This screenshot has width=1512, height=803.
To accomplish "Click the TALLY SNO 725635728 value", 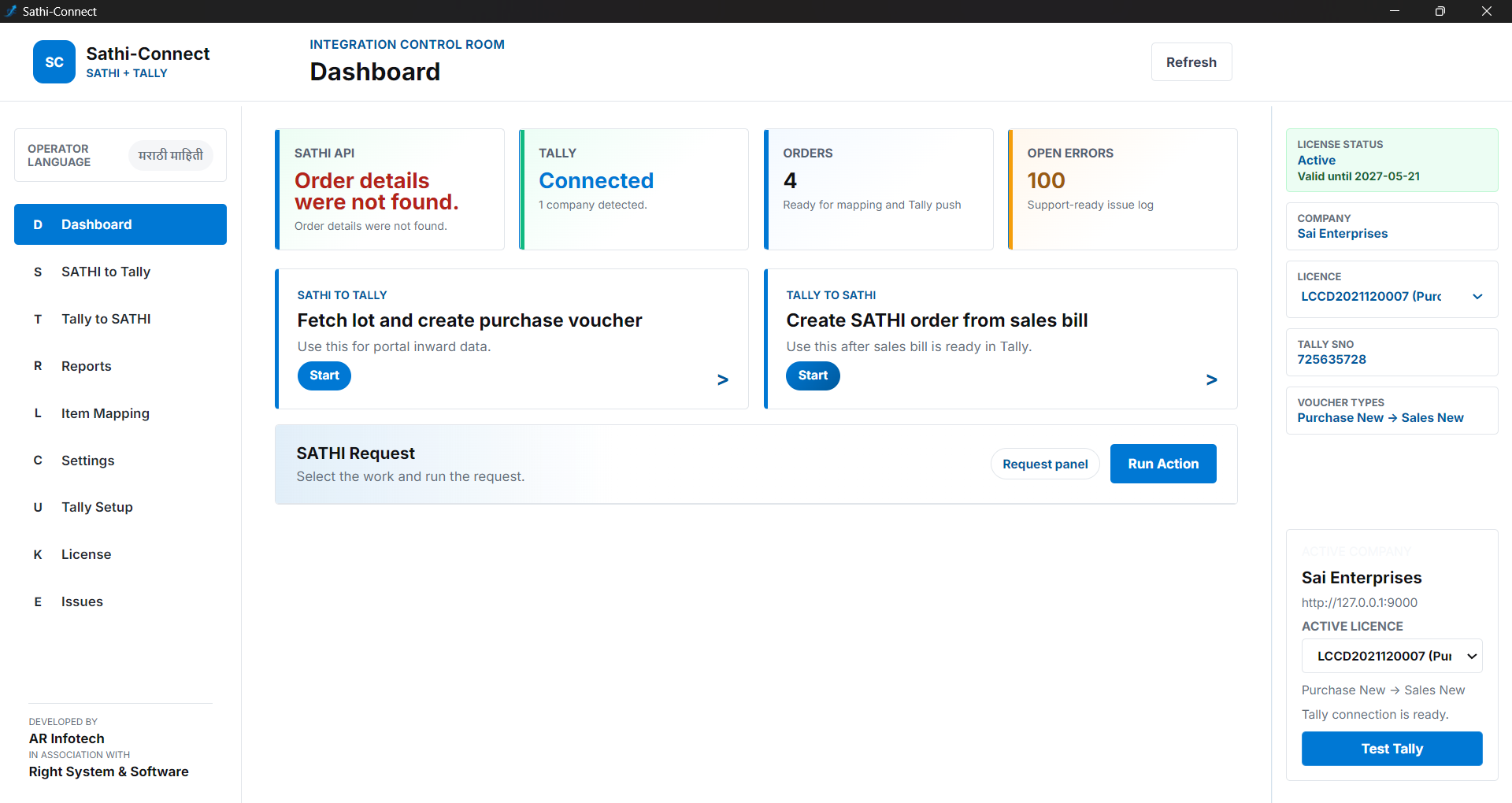I will (x=1332, y=360).
